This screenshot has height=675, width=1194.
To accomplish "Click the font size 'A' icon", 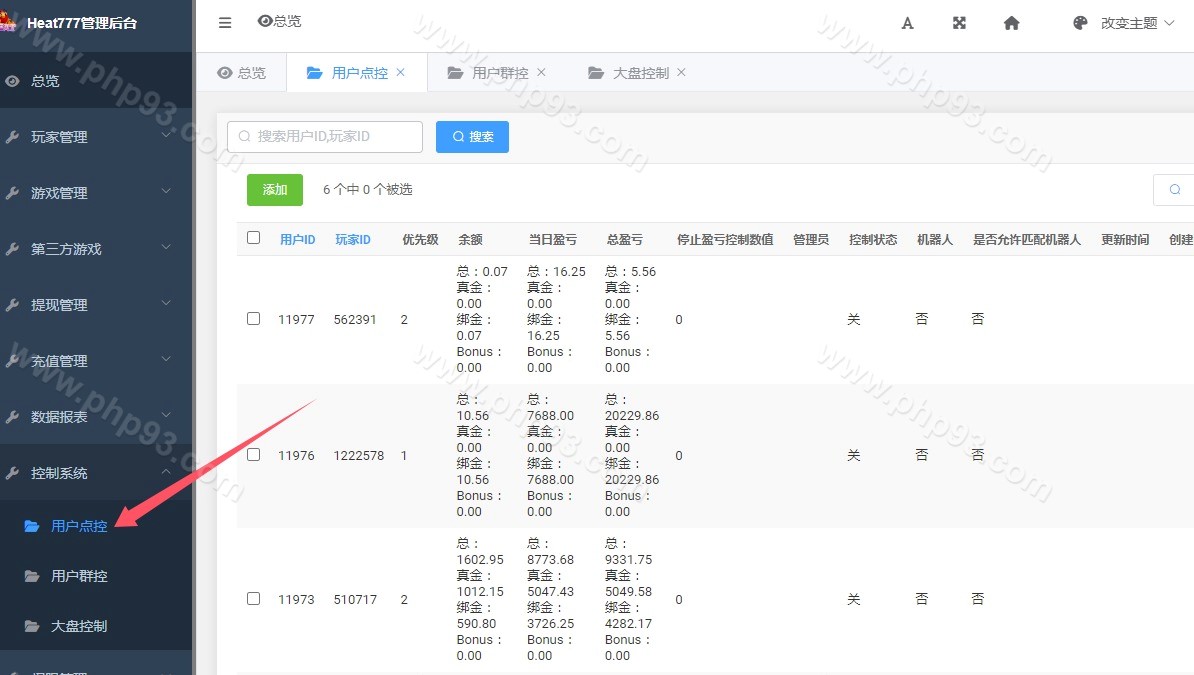I will (x=907, y=23).
